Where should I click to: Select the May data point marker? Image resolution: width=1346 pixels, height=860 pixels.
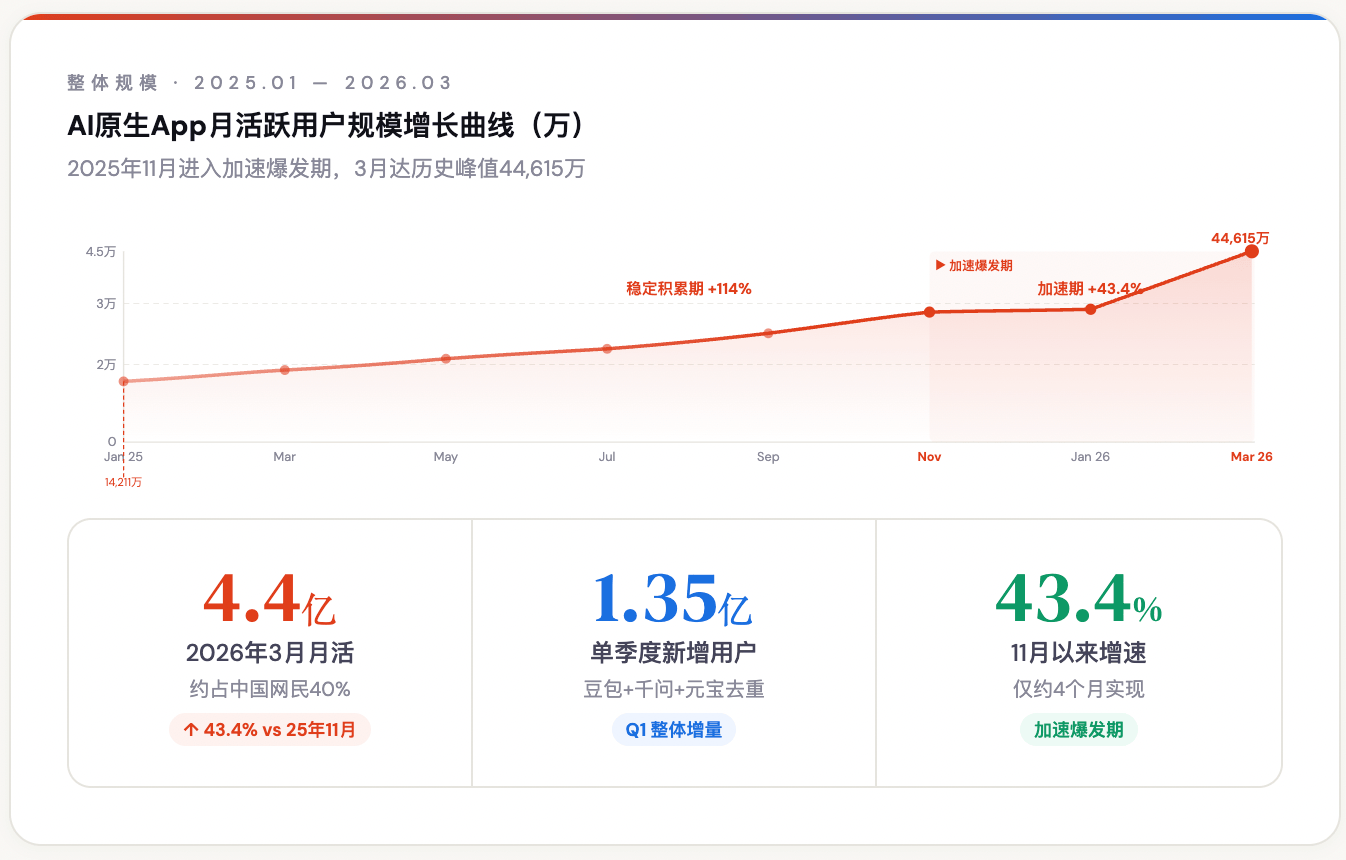[x=446, y=358]
